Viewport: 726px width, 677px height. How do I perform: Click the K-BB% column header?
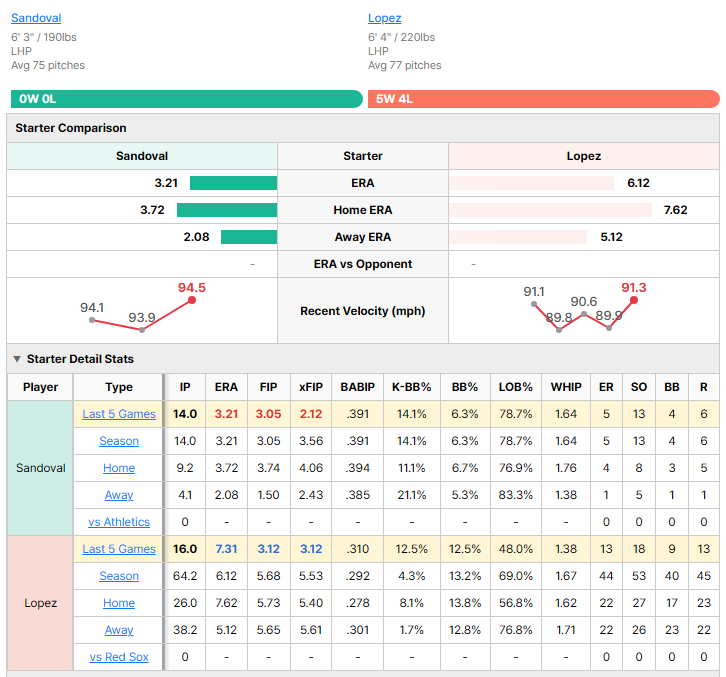[x=412, y=387]
